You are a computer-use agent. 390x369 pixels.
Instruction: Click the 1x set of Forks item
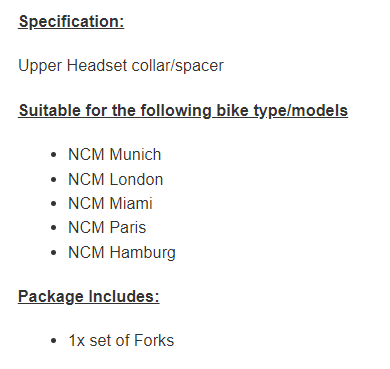(121, 340)
